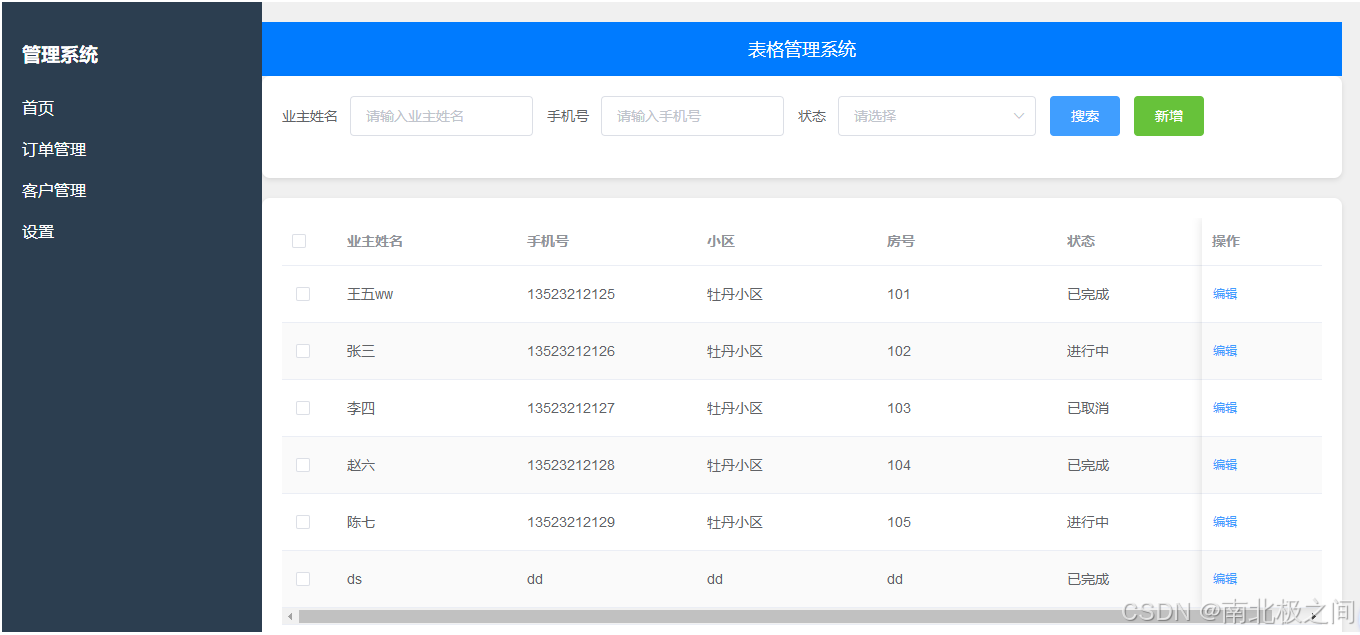This screenshot has height=635, width=1360.
Task: Open 首页 from the sidebar
Action: tap(37, 108)
